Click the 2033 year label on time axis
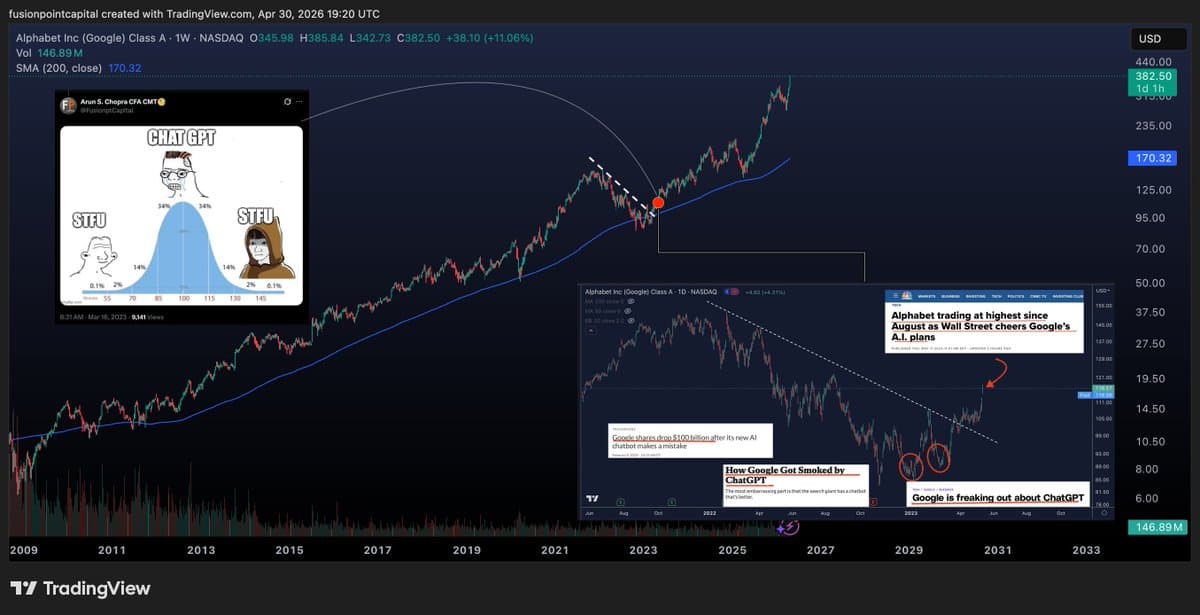This screenshot has width=1200, height=615. 1085,550
